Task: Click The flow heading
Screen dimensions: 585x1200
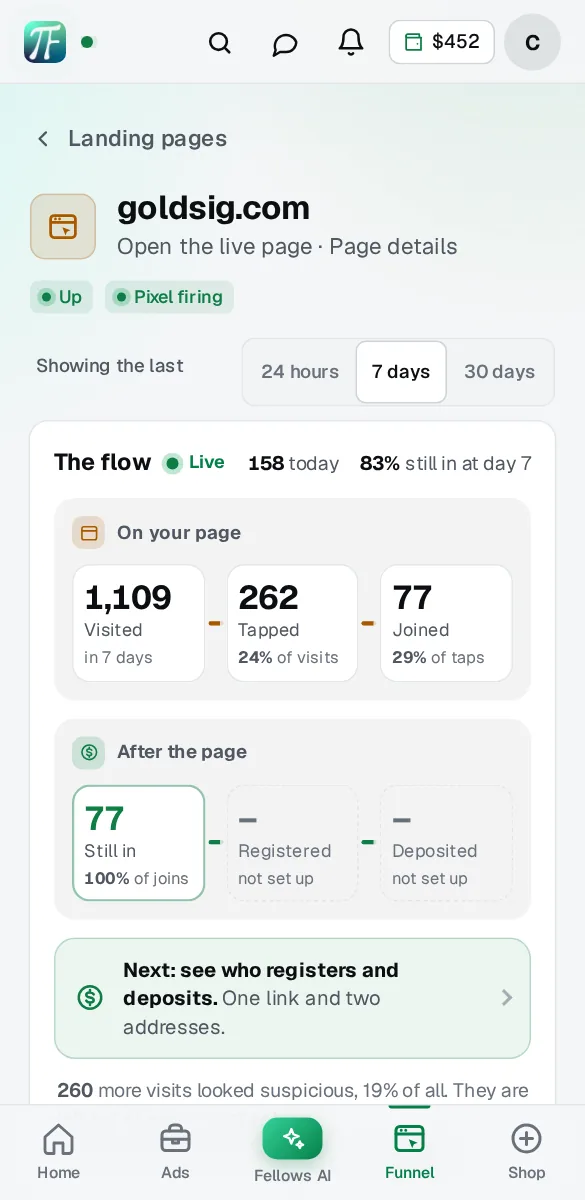Action: click(x=102, y=462)
